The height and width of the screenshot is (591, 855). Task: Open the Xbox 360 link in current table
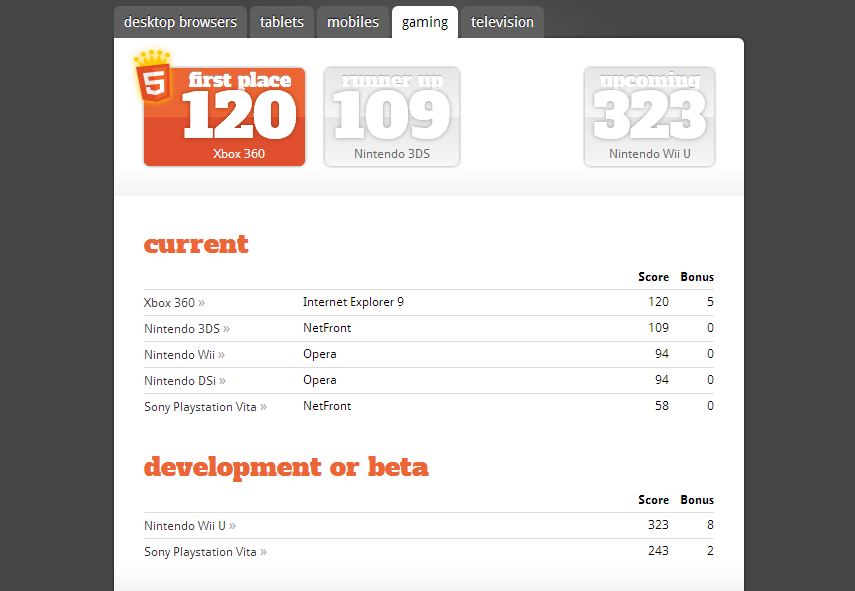[x=174, y=303]
